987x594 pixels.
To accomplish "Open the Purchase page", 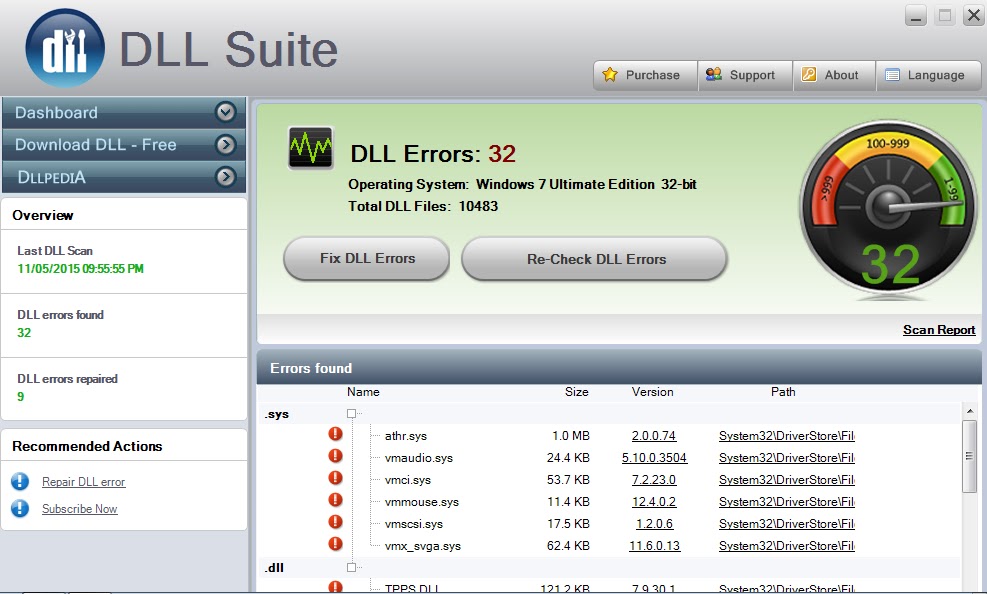I will click(645, 76).
